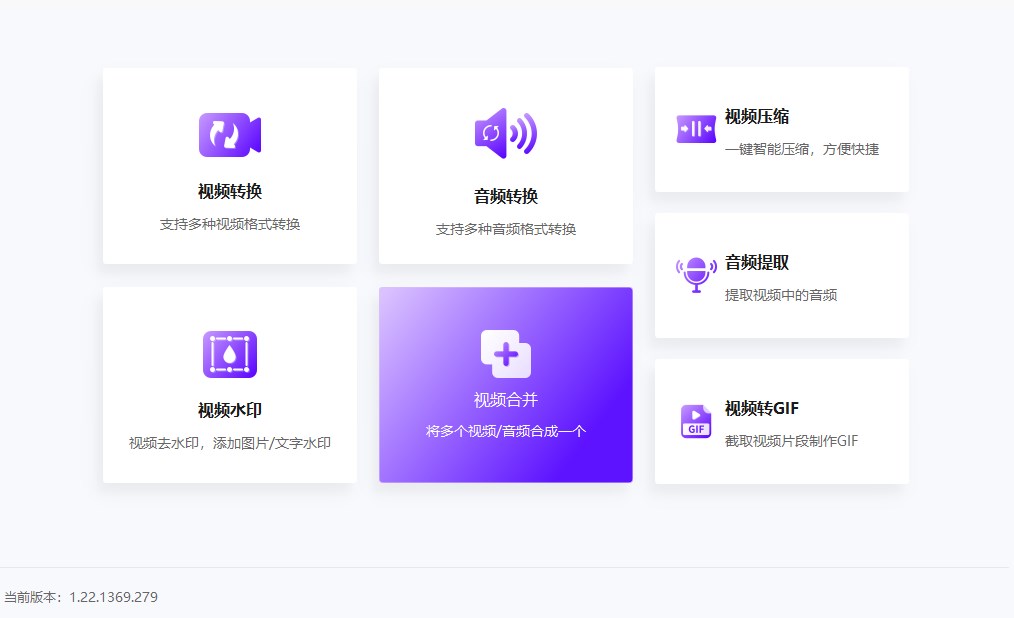Image resolution: width=1014 pixels, height=618 pixels.
Task: Click the text 提取视频中的音频
Action: [786, 295]
